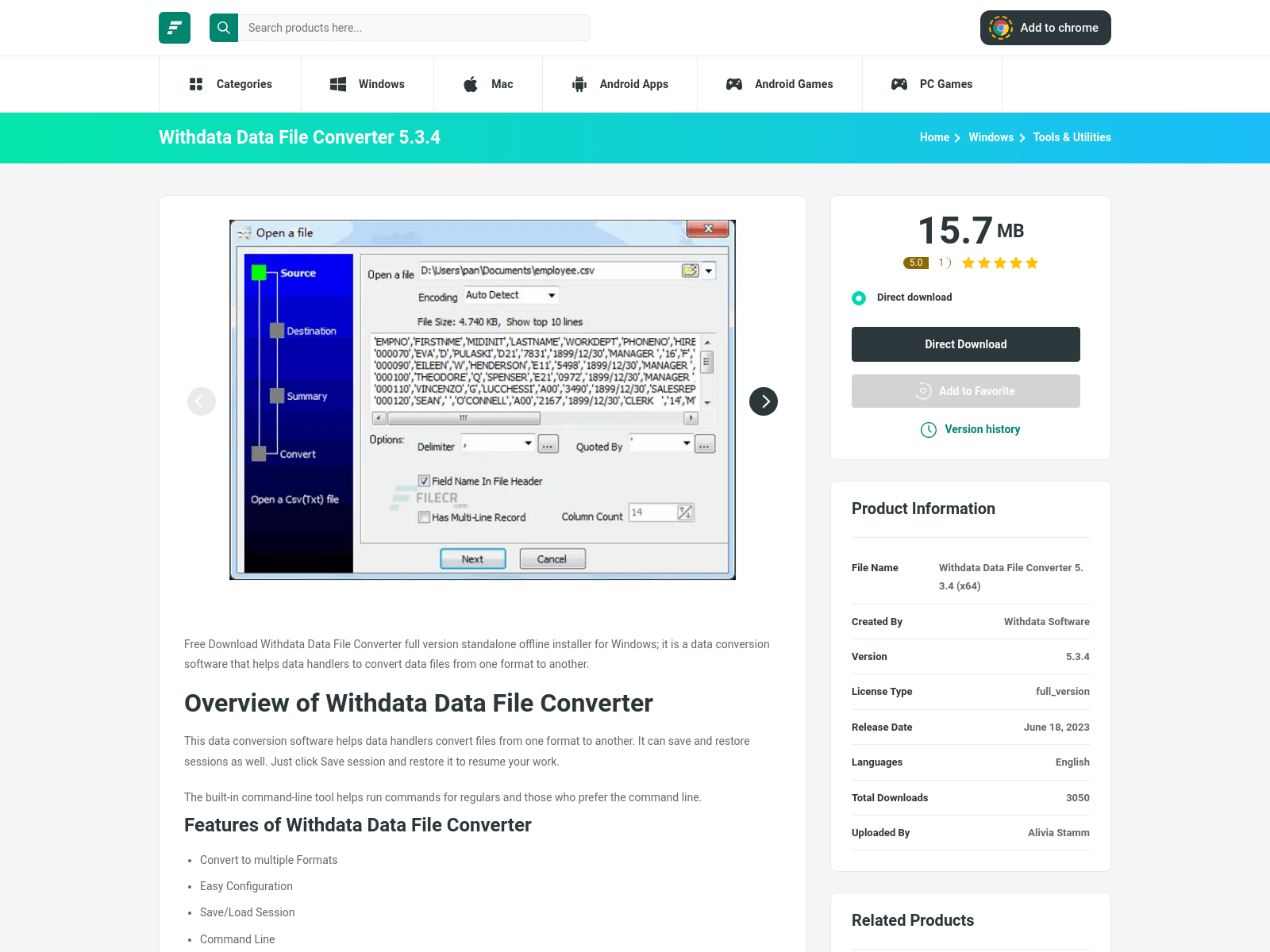The height and width of the screenshot is (952, 1270).
Task: Click the Categories grid icon
Action: coord(196,84)
